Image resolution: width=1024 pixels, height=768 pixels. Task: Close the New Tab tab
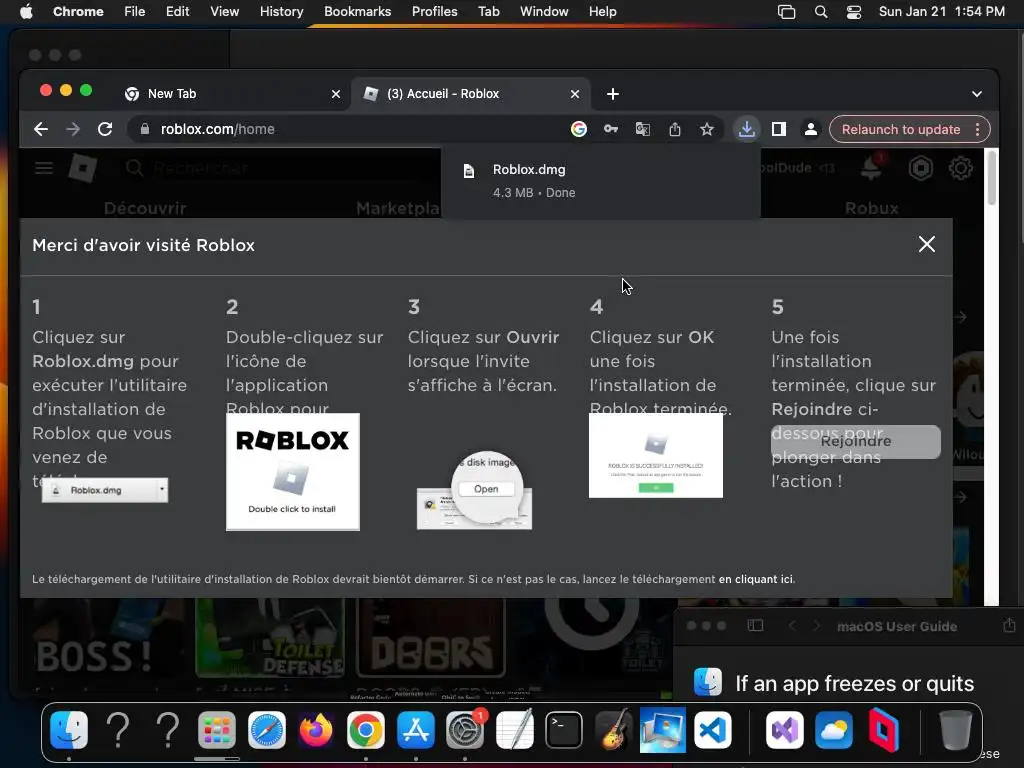[x=336, y=94]
